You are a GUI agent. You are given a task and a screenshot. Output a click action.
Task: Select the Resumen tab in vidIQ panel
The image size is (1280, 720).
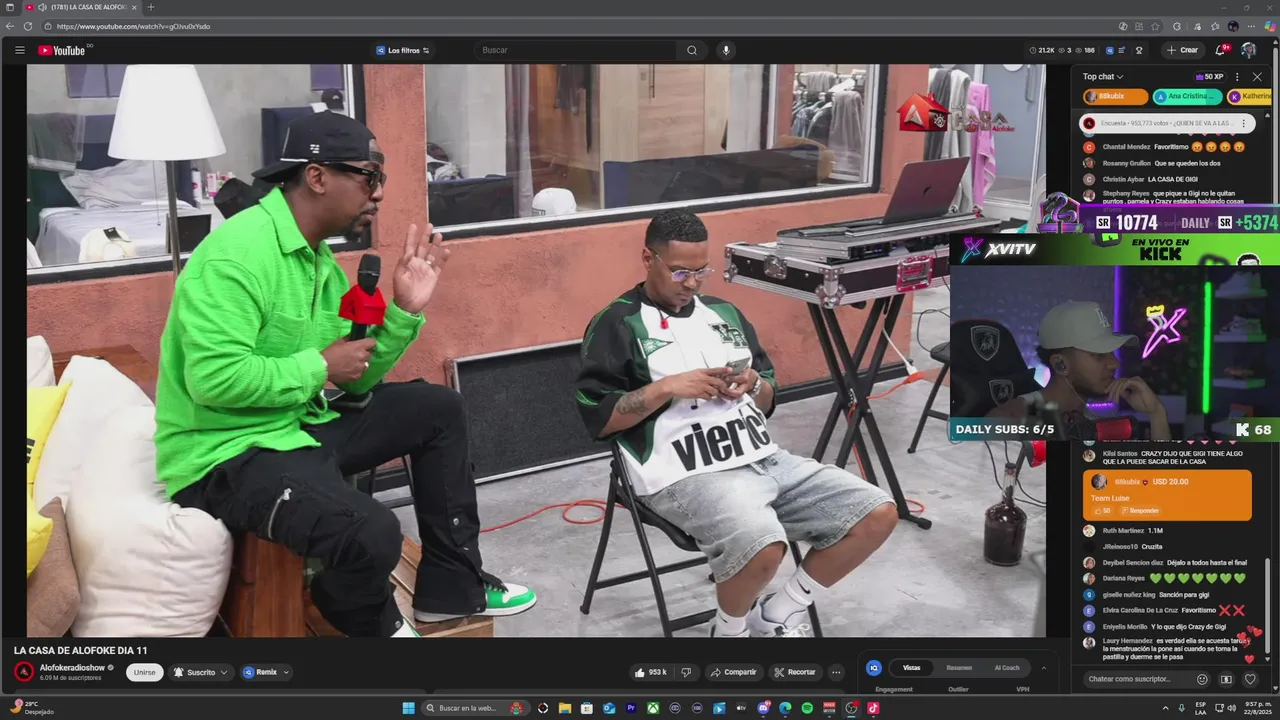click(x=959, y=668)
